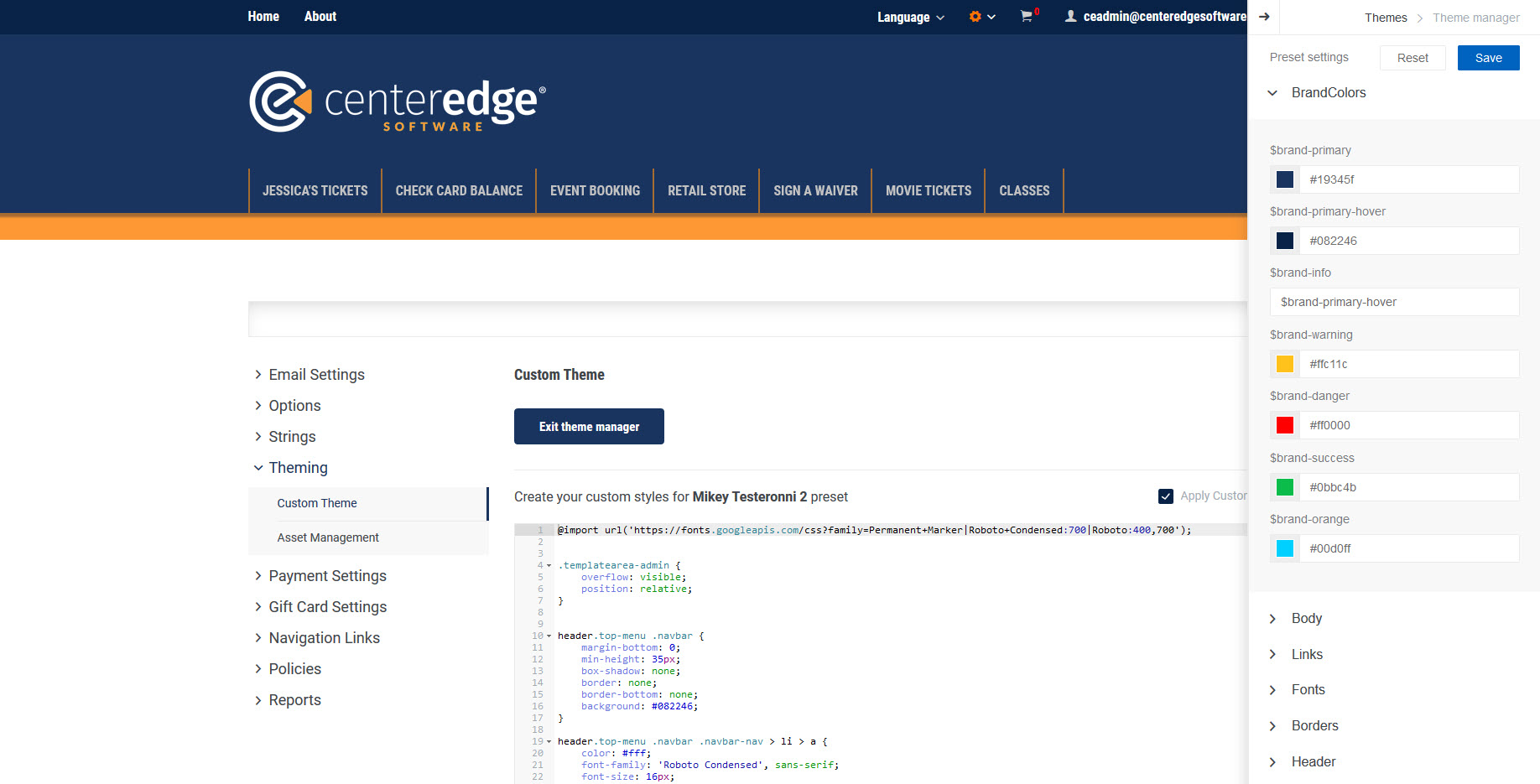Open the shopping cart icon
The height and width of the screenshot is (784, 1540).
1026,17
